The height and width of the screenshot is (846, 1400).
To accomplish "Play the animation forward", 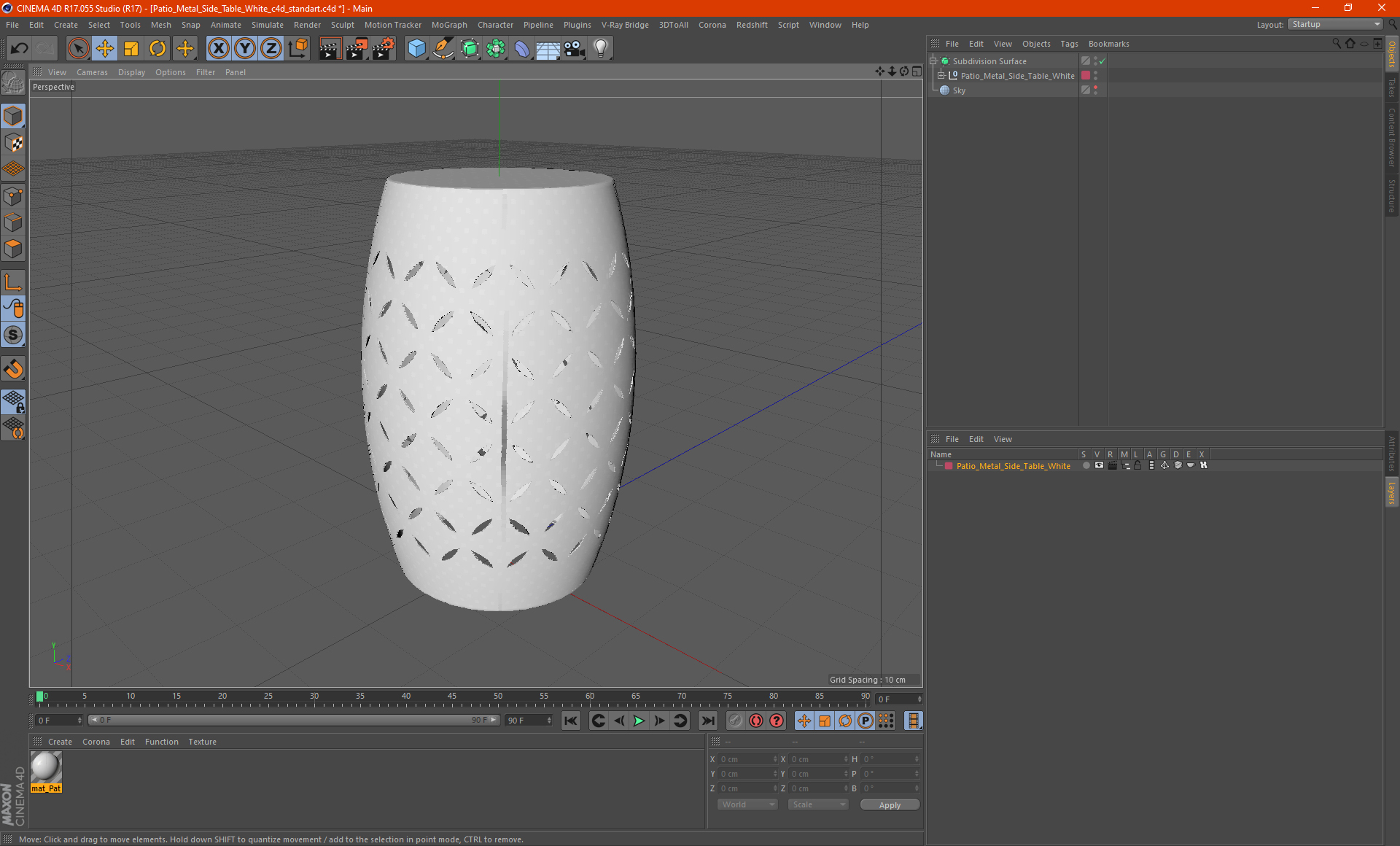I will coord(639,721).
